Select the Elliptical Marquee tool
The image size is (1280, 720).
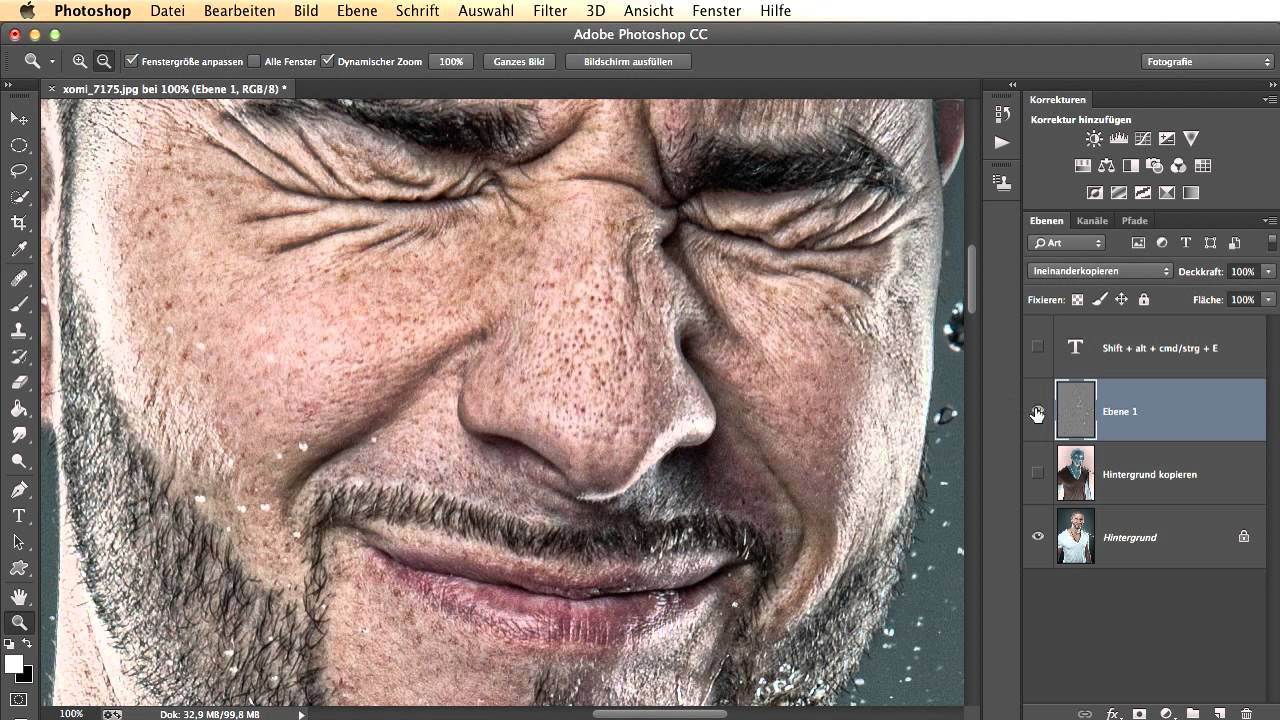point(18,145)
